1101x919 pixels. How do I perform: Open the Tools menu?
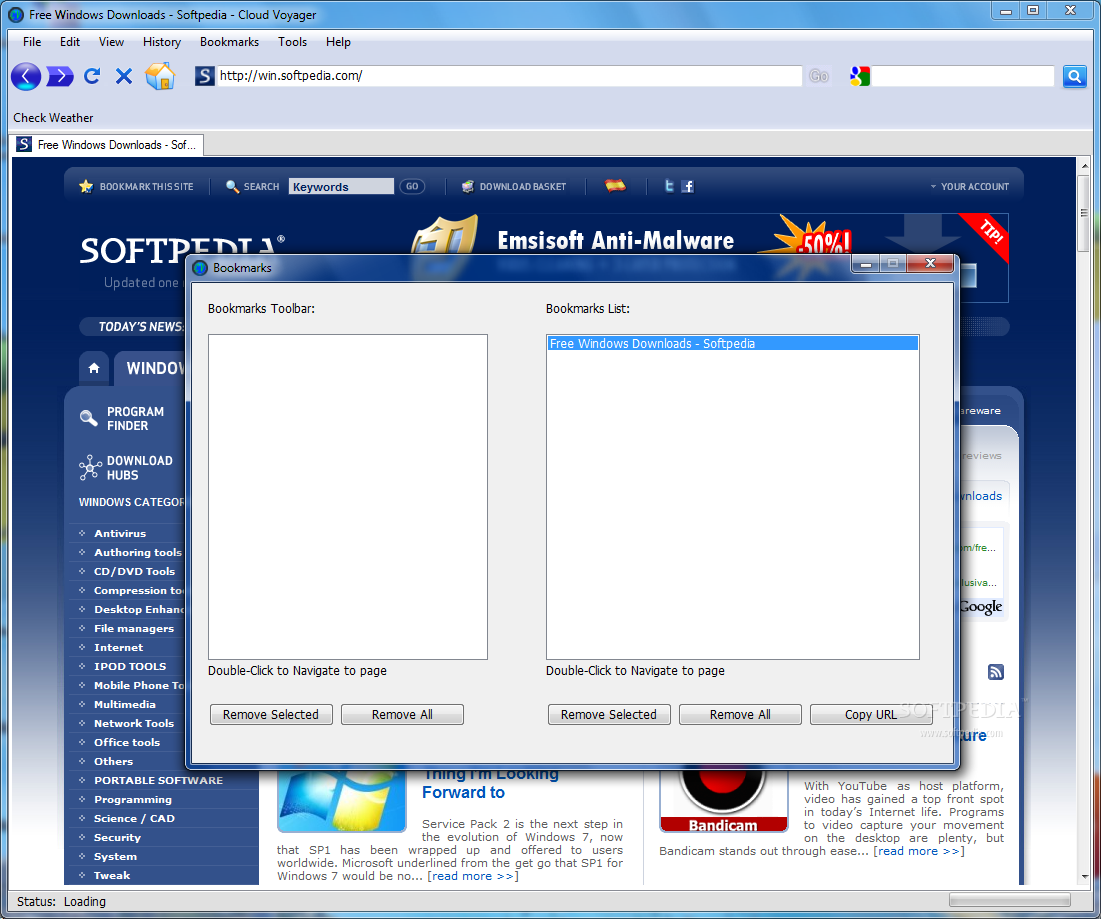click(292, 41)
